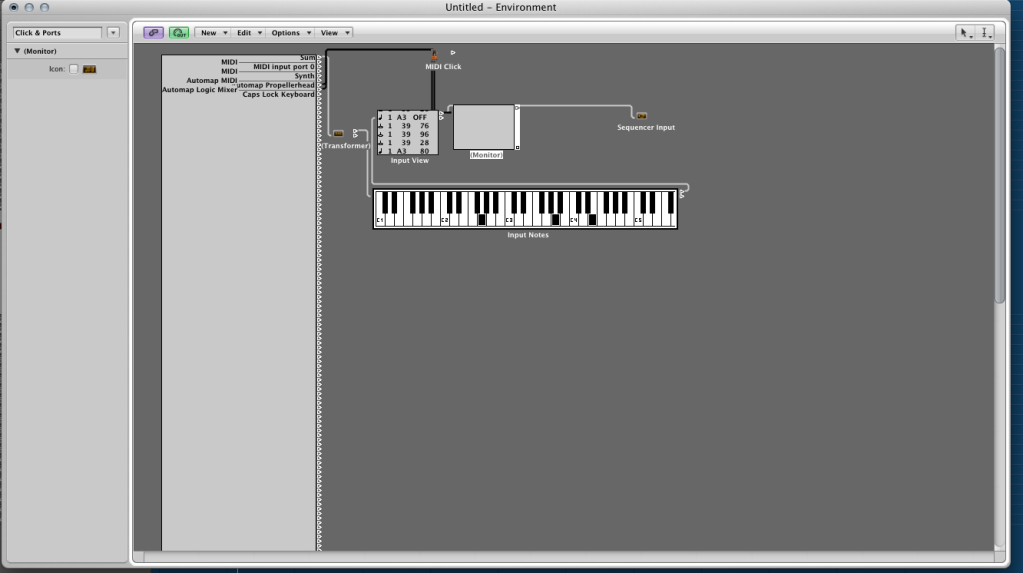Click the vertical scrollbar on the right
The height and width of the screenshot is (573, 1023).
click(1000, 175)
